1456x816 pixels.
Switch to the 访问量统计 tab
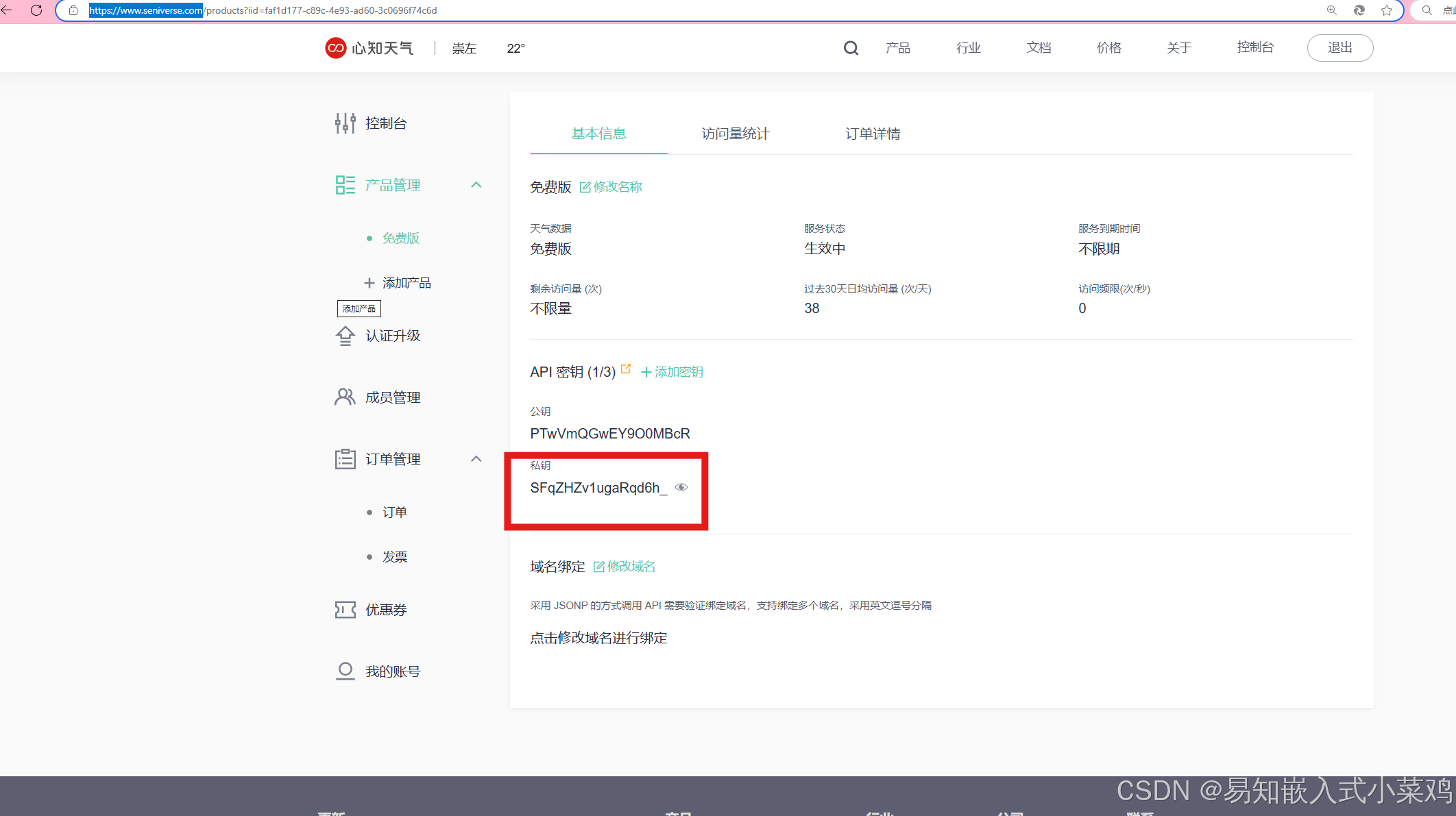point(736,134)
